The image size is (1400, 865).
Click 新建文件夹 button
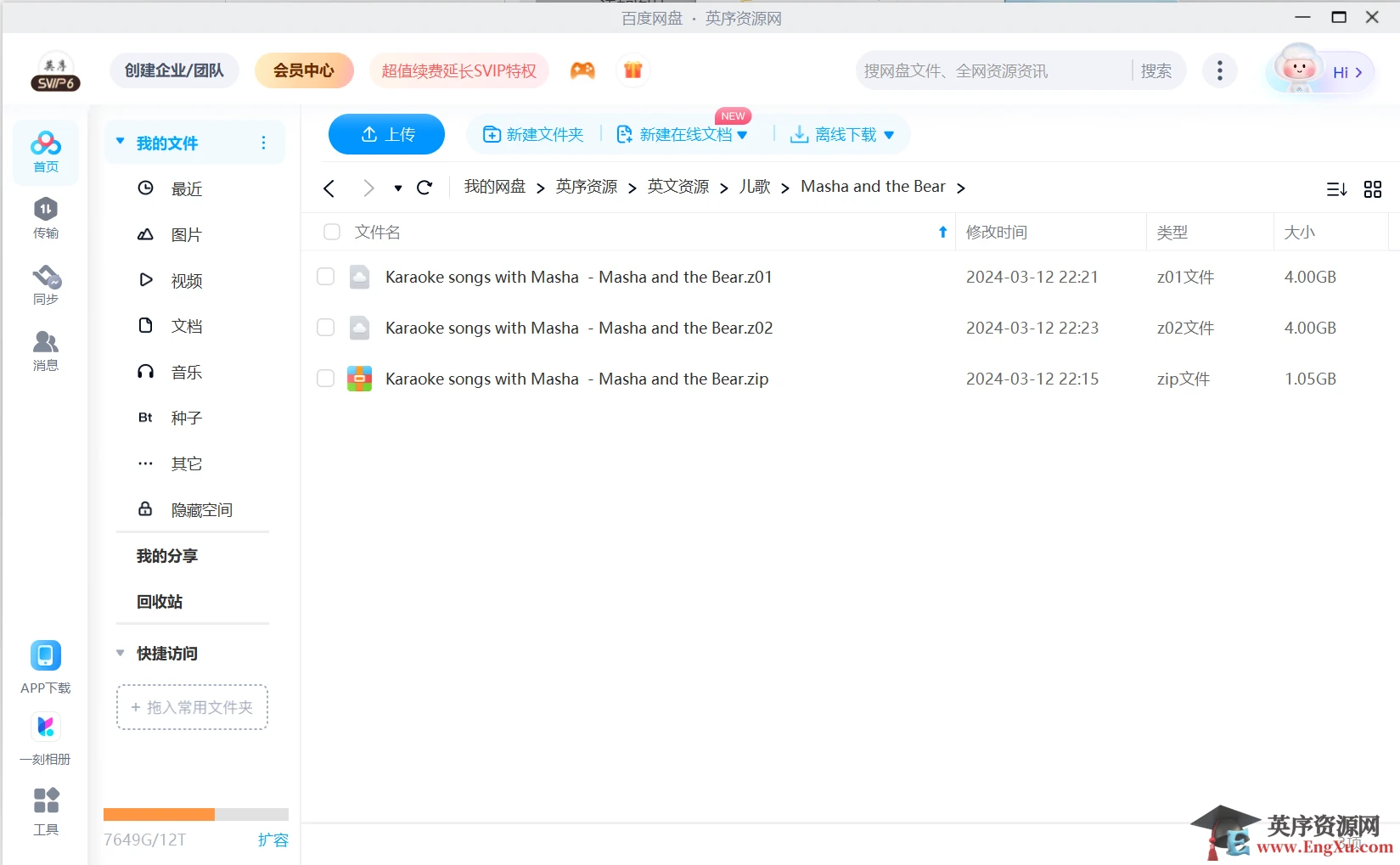tap(533, 134)
